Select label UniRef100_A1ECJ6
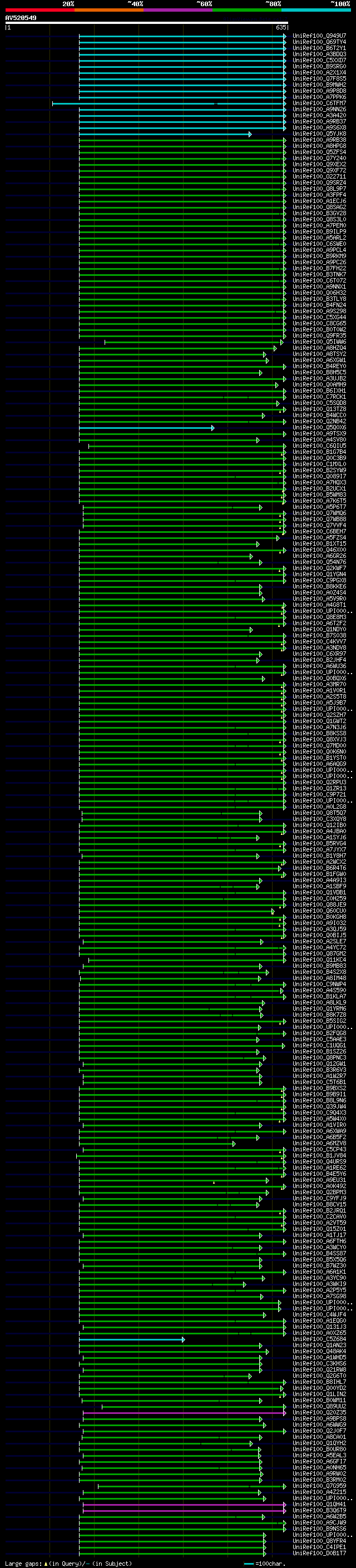This screenshot has width=356, height=1568. coord(319,201)
